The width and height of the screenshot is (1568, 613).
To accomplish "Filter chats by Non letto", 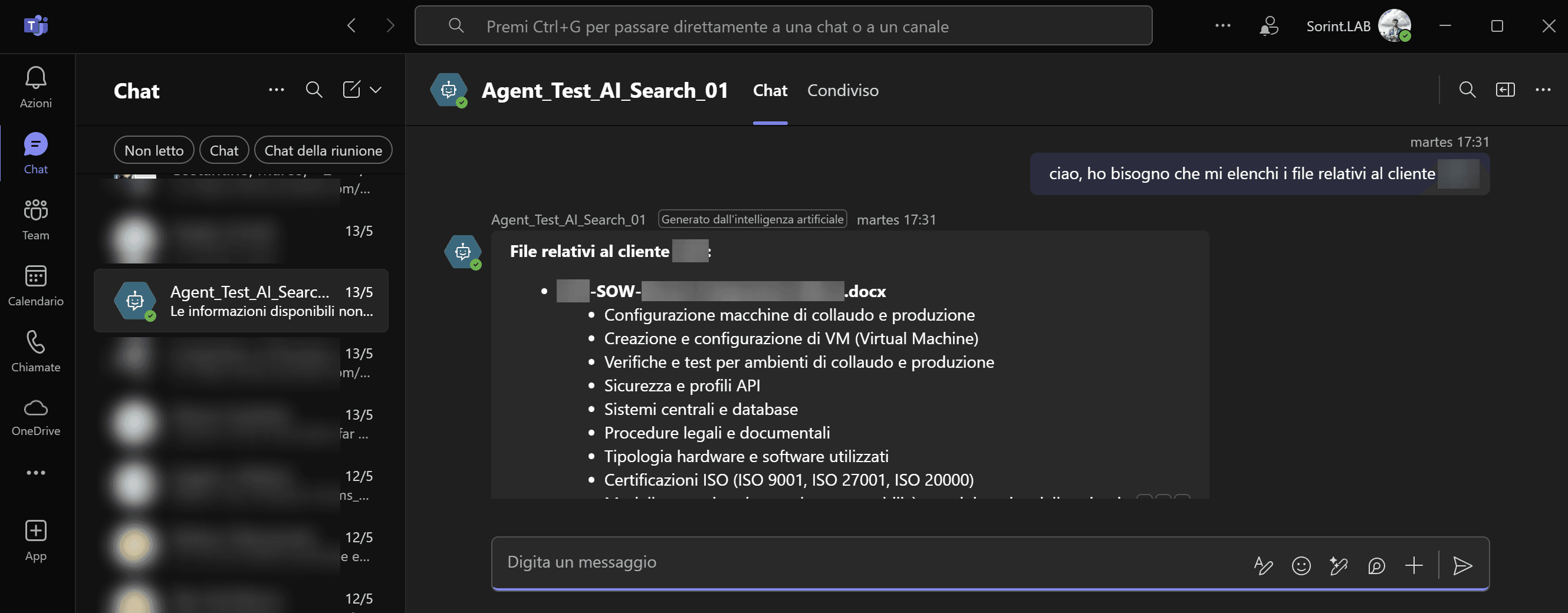I will coord(154,150).
